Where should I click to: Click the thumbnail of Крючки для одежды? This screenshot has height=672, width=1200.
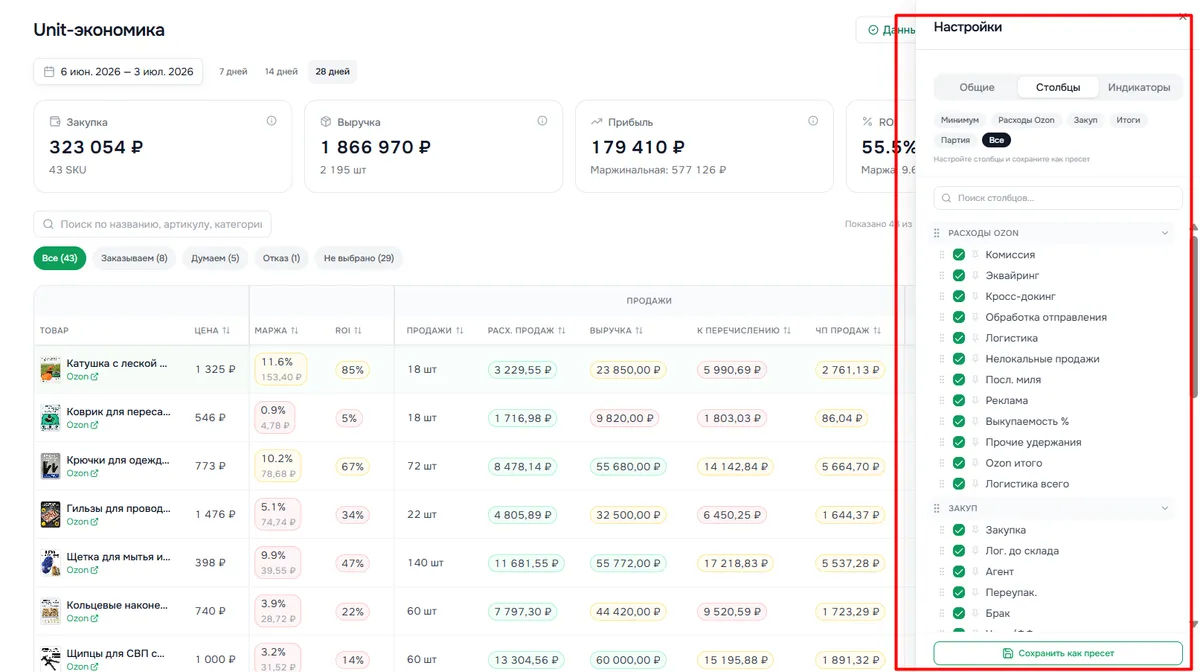[50, 466]
